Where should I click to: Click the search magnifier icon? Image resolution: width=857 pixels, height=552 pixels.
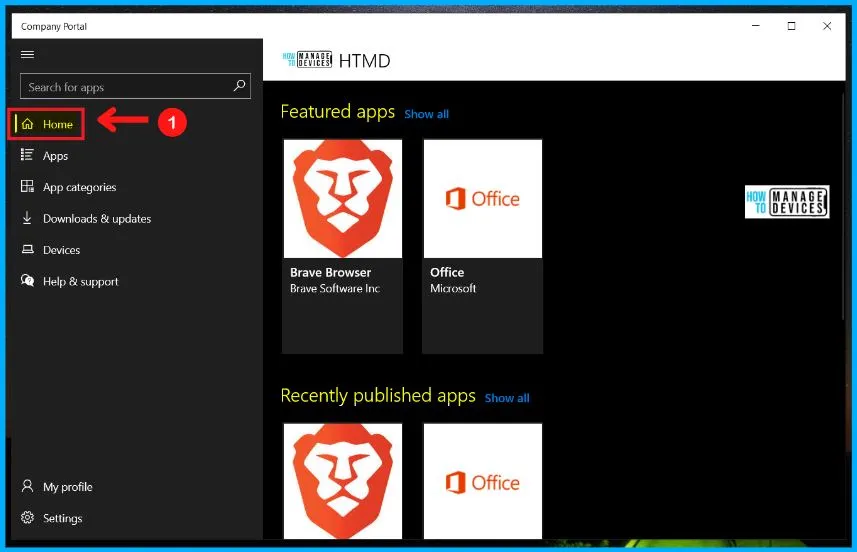(x=239, y=86)
